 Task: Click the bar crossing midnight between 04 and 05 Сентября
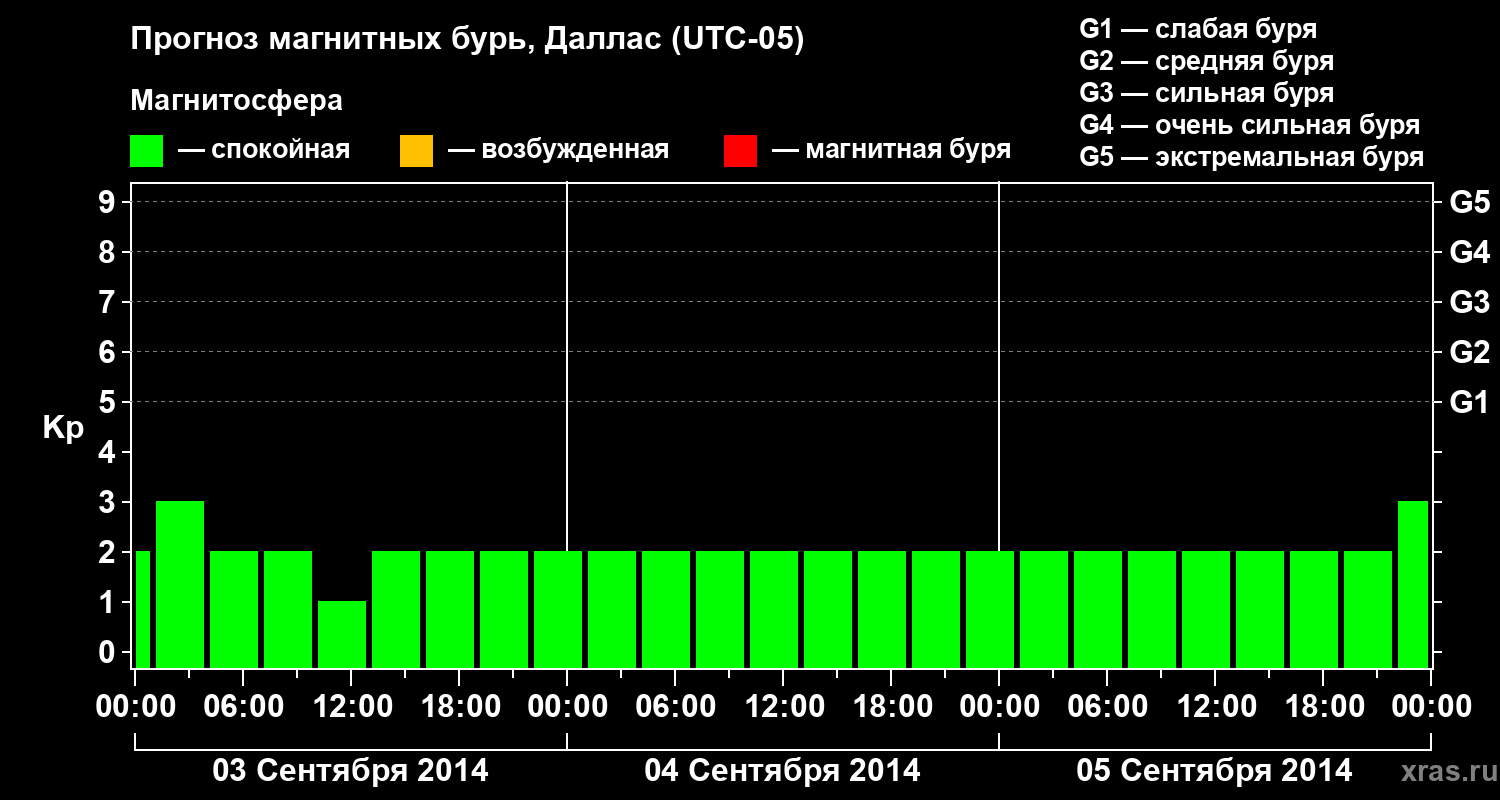990,609
